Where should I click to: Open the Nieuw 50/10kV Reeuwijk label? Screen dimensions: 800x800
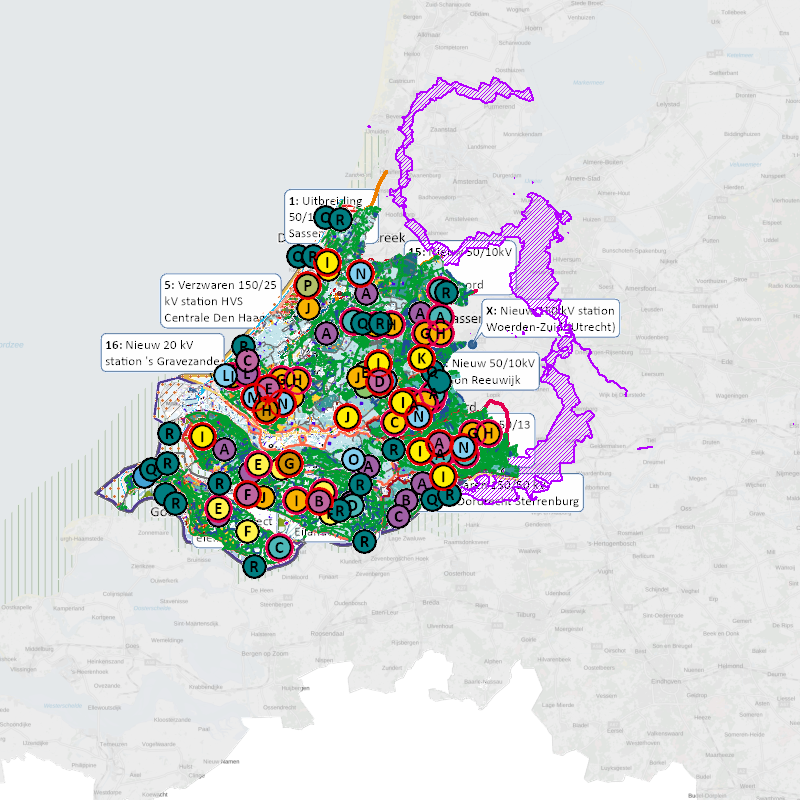tap(495, 371)
